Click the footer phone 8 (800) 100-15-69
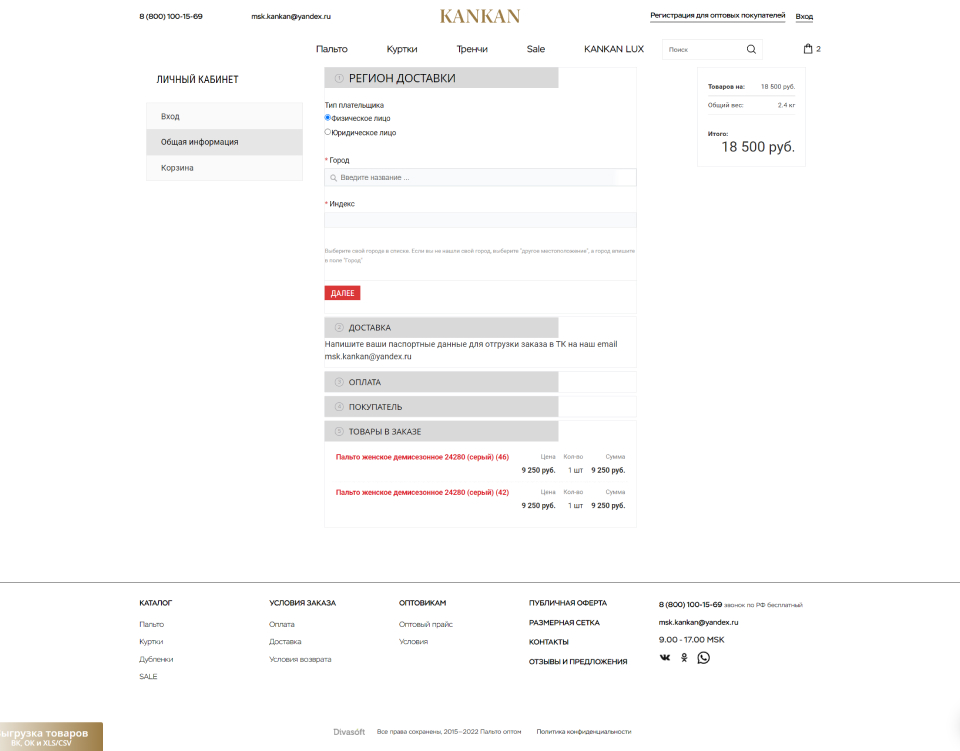 690,605
